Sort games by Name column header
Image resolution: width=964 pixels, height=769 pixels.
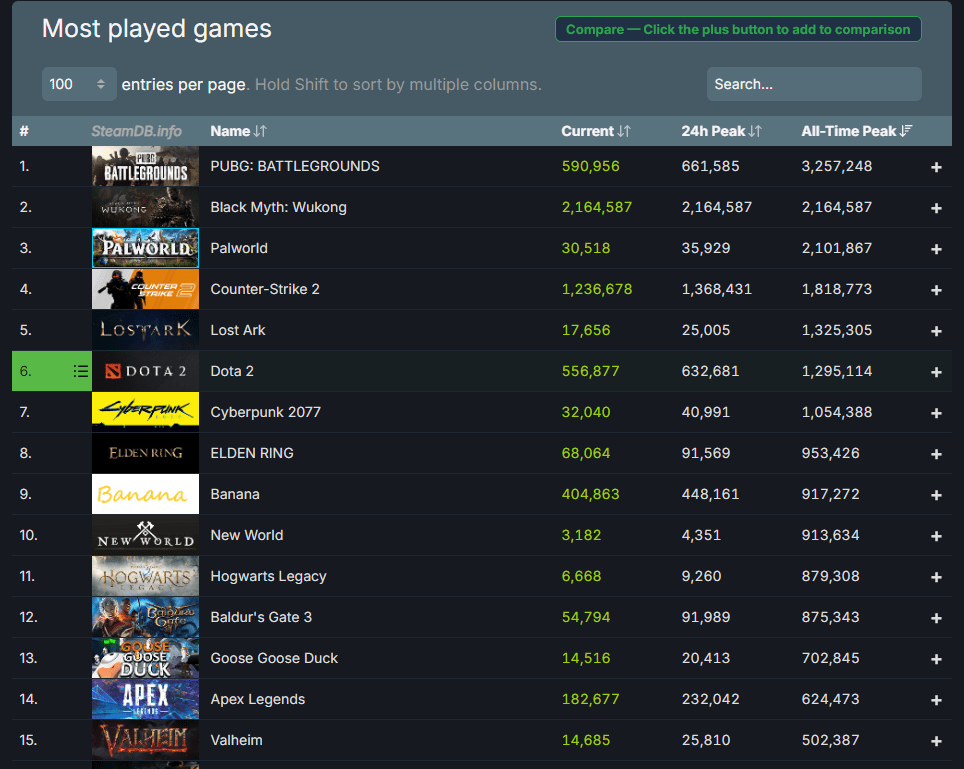238,131
